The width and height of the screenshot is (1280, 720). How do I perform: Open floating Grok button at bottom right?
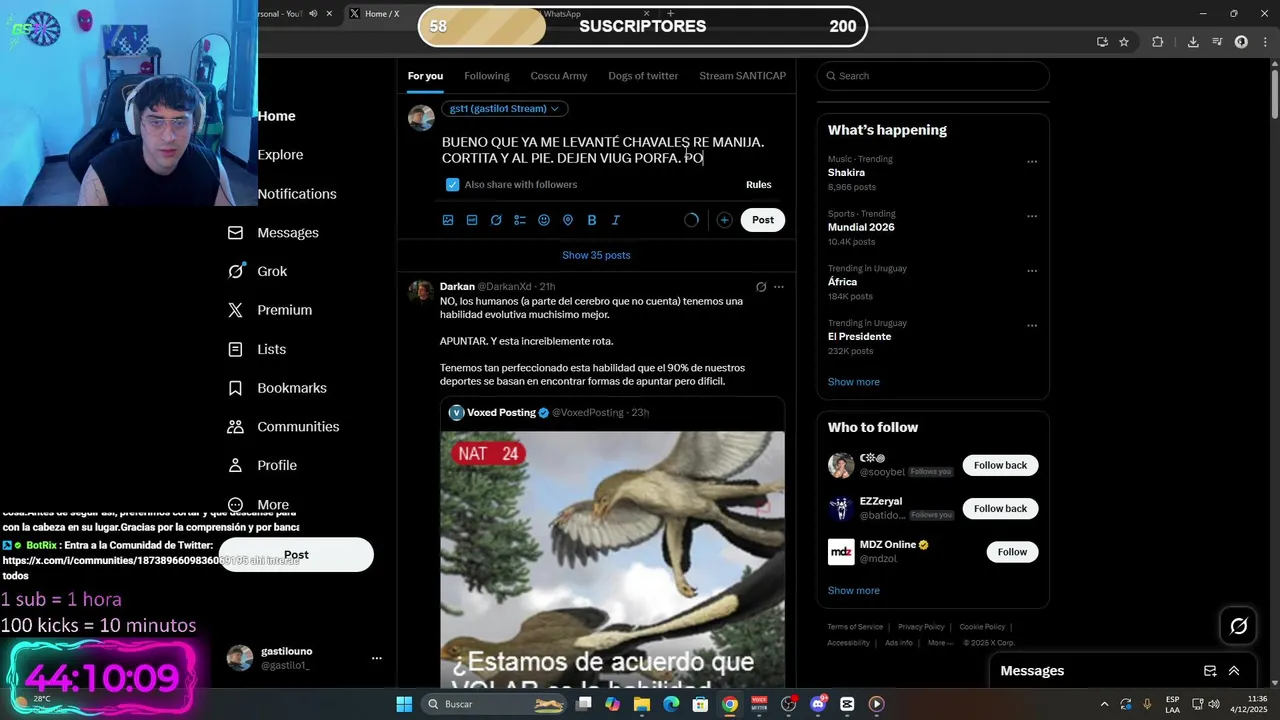click(x=1239, y=626)
